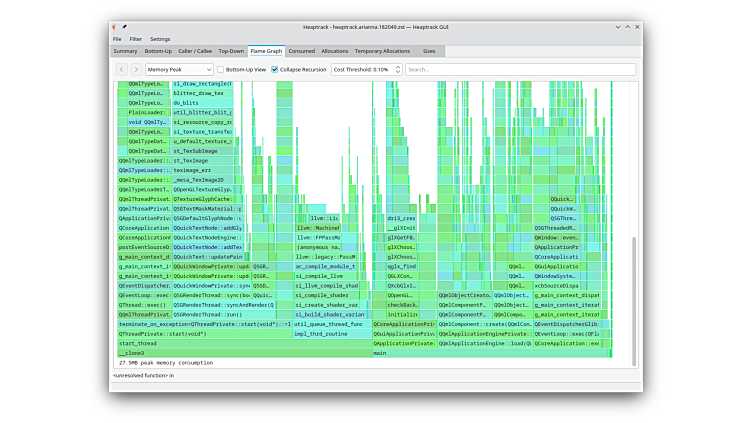
Task: Click the back navigation arrow button
Action: coord(122,70)
